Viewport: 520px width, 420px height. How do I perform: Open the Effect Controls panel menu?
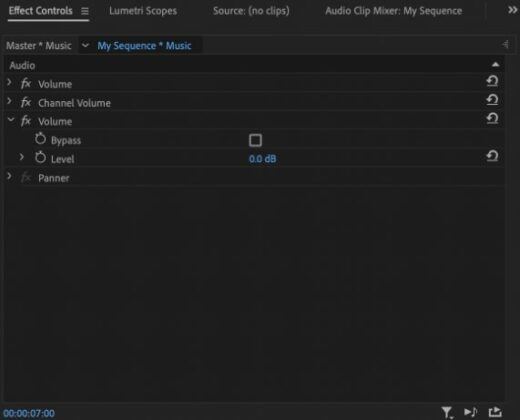[85, 11]
